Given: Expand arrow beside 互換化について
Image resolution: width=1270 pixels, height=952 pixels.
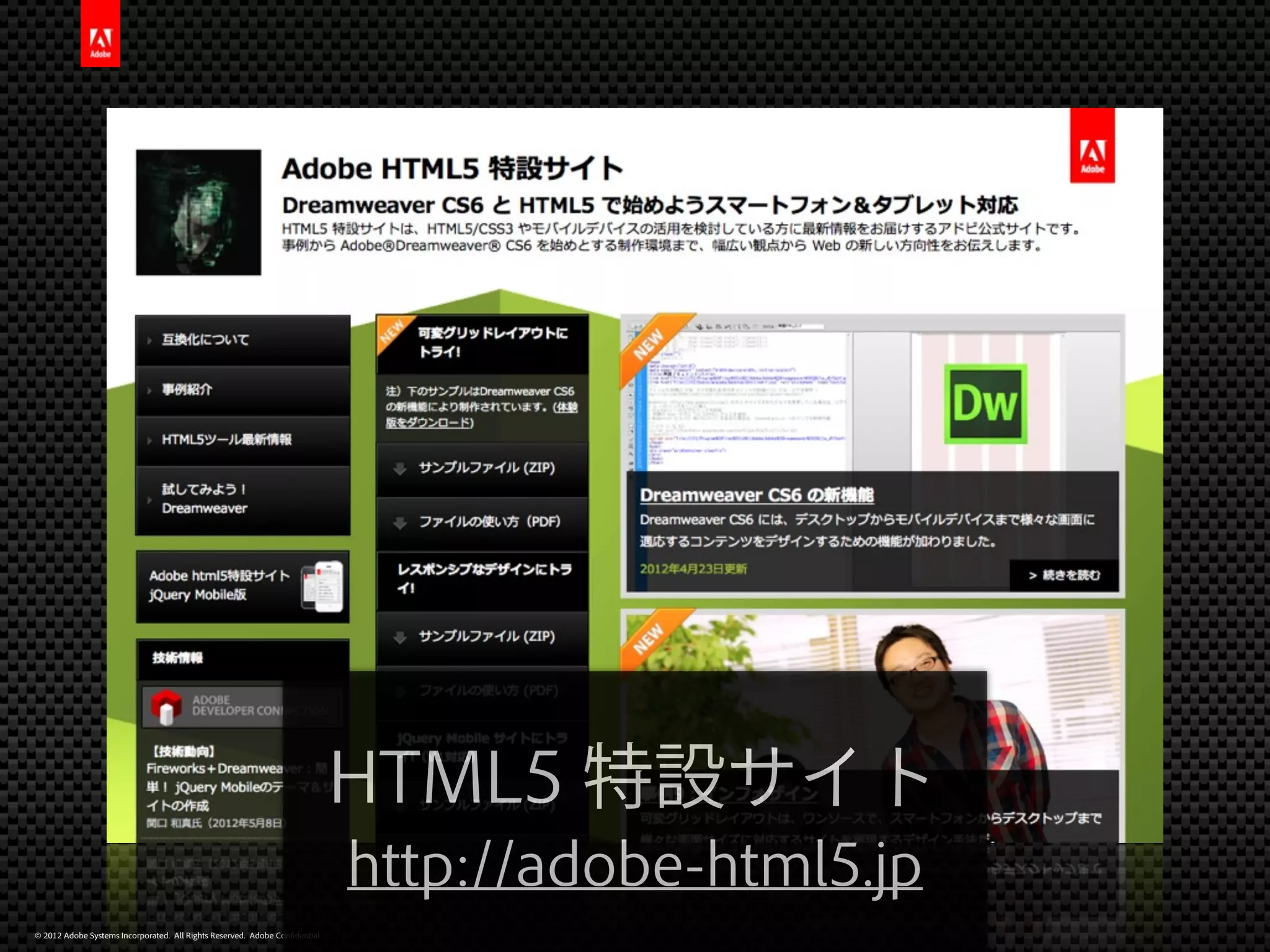Looking at the screenshot, I should click(149, 340).
